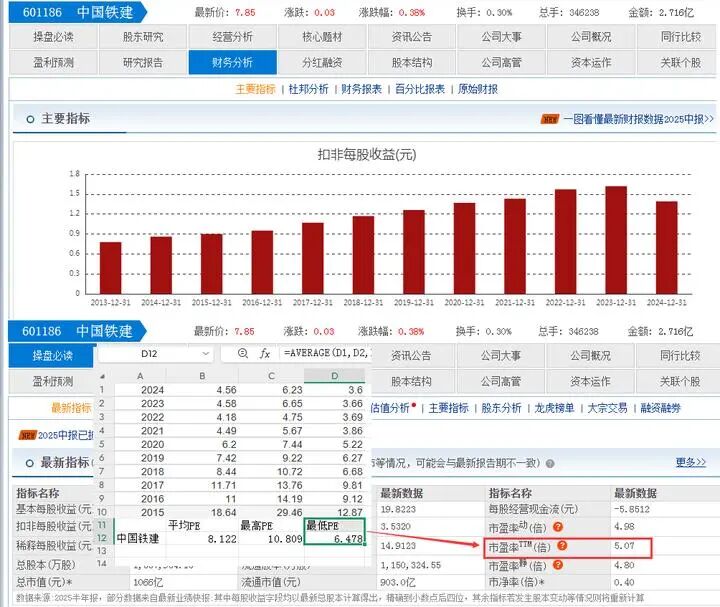
Task: Open the 经营分析 tab
Action: coord(232,37)
